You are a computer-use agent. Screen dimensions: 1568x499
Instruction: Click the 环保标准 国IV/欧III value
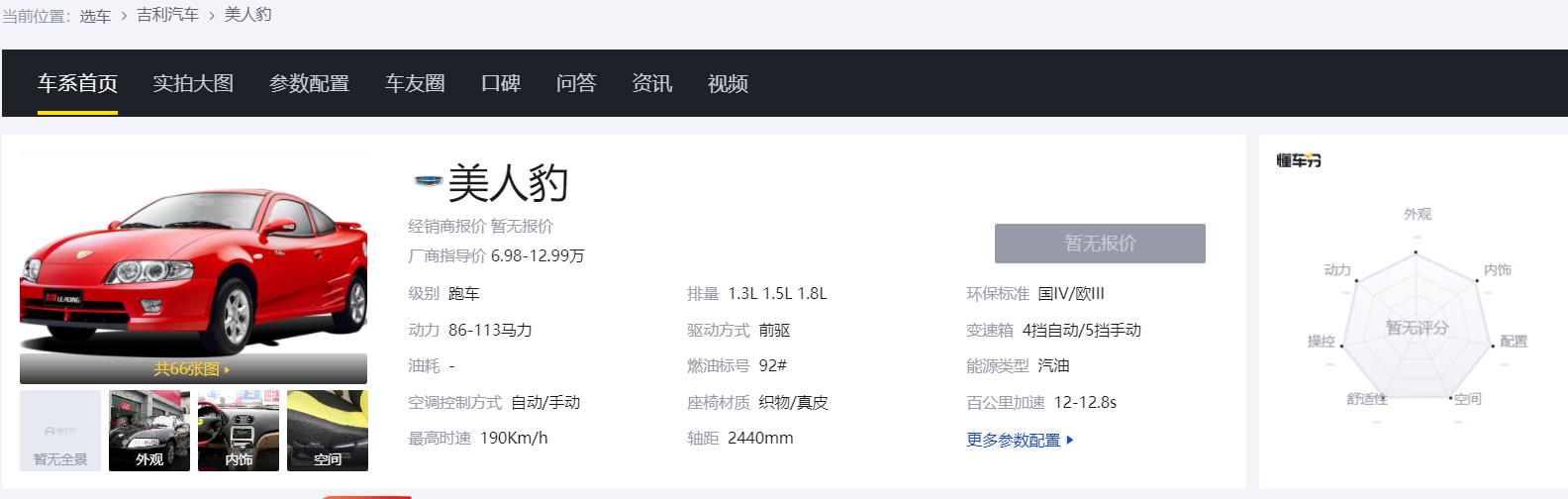click(1071, 293)
